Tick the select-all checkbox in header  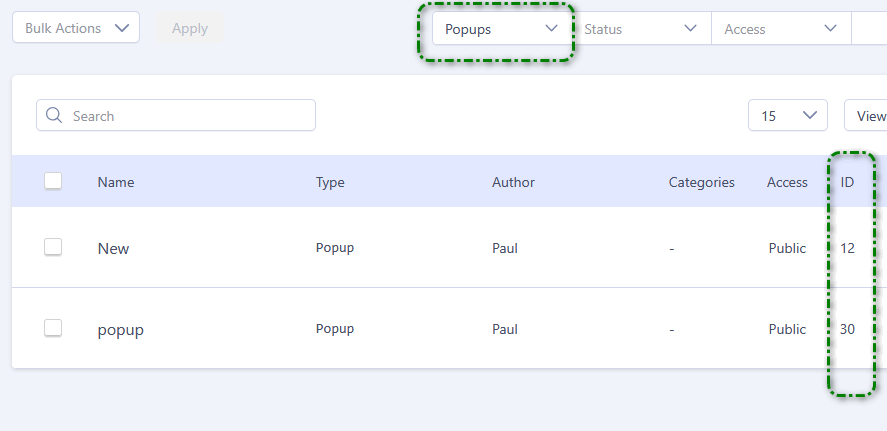53,181
